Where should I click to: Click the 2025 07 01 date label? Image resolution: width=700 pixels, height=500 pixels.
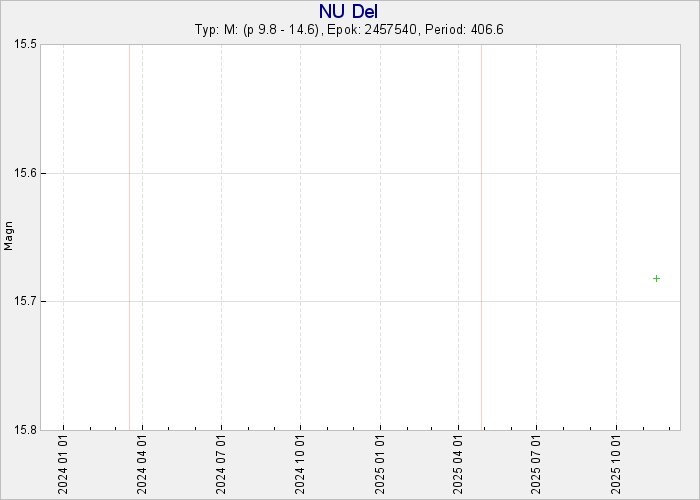click(x=537, y=463)
